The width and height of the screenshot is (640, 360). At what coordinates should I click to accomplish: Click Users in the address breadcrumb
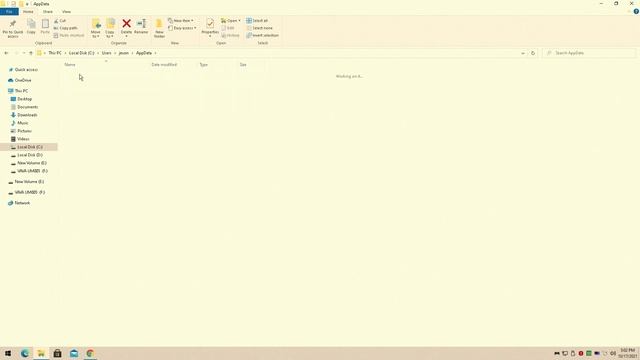click(x=107, y=53)
